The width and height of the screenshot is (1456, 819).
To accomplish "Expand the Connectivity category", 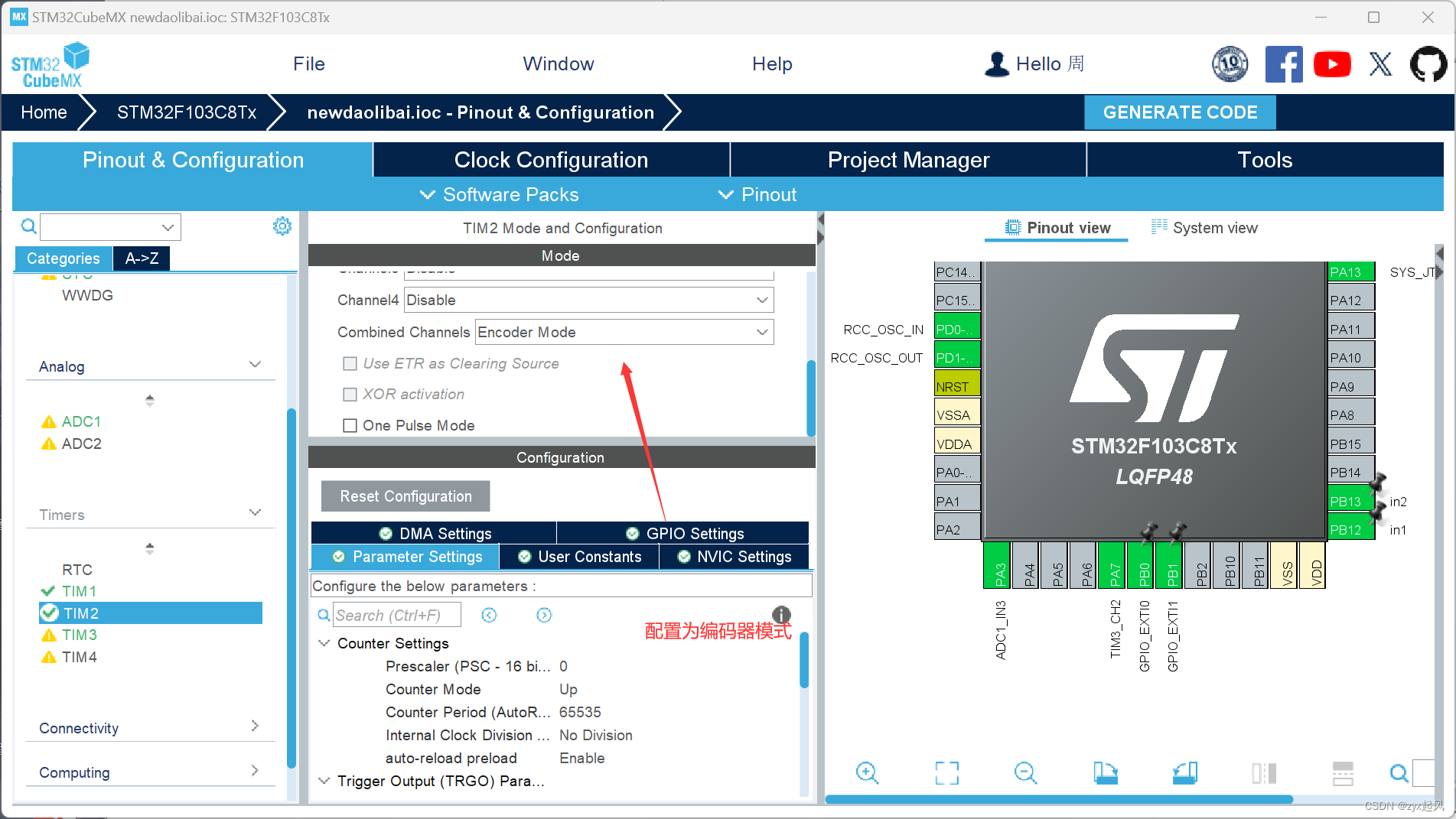I will [256, 726].
